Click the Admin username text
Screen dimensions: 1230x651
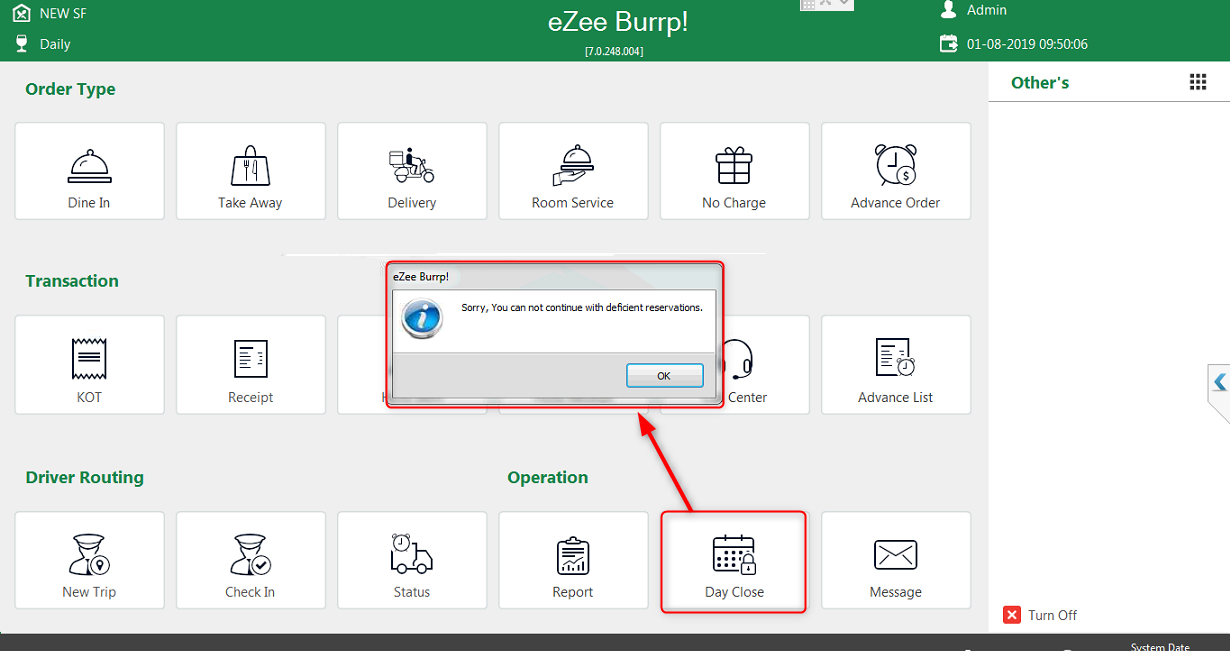[x=987, y=10]
